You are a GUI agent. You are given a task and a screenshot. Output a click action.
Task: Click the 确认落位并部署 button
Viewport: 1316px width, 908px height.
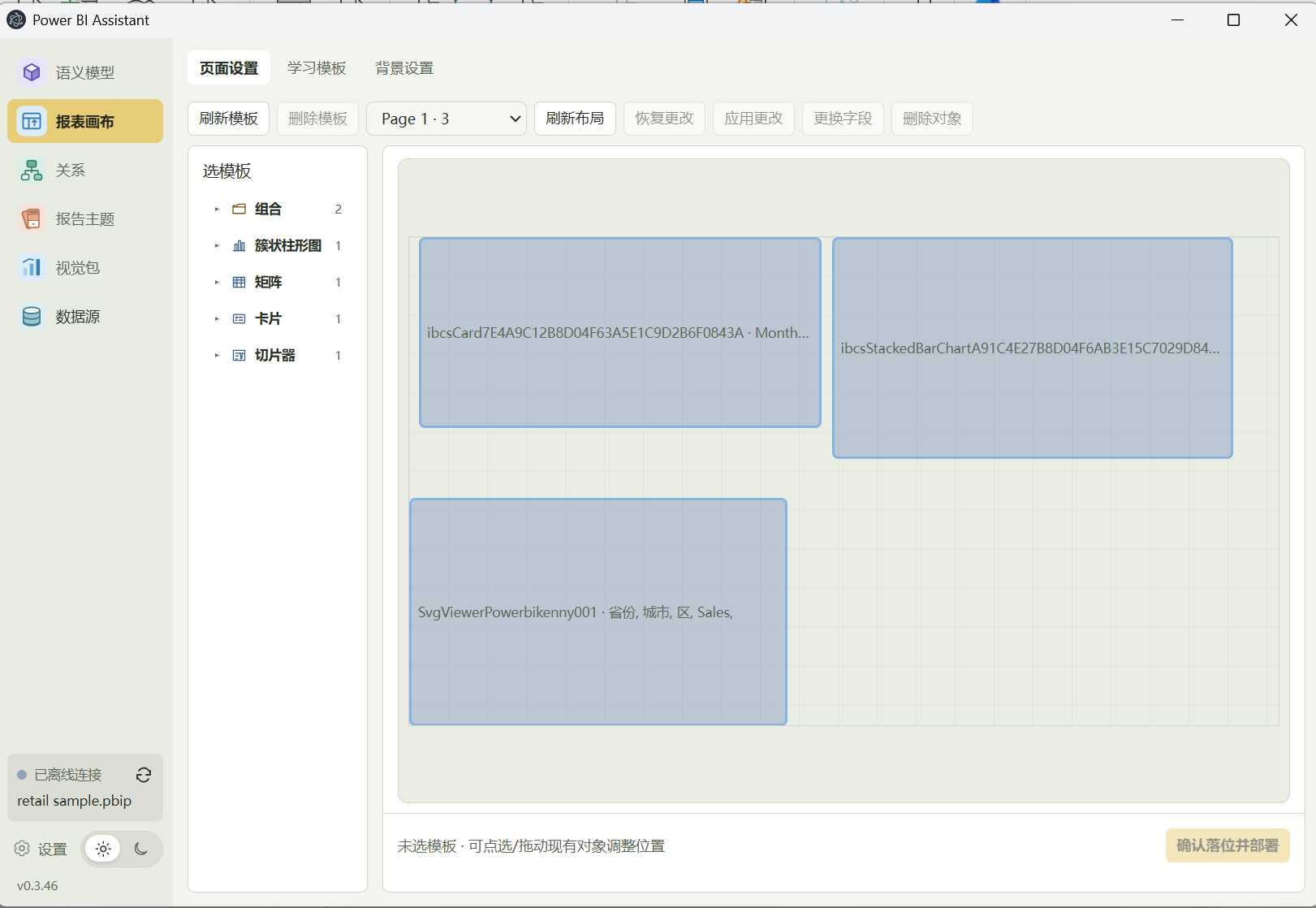(1228, 845)
